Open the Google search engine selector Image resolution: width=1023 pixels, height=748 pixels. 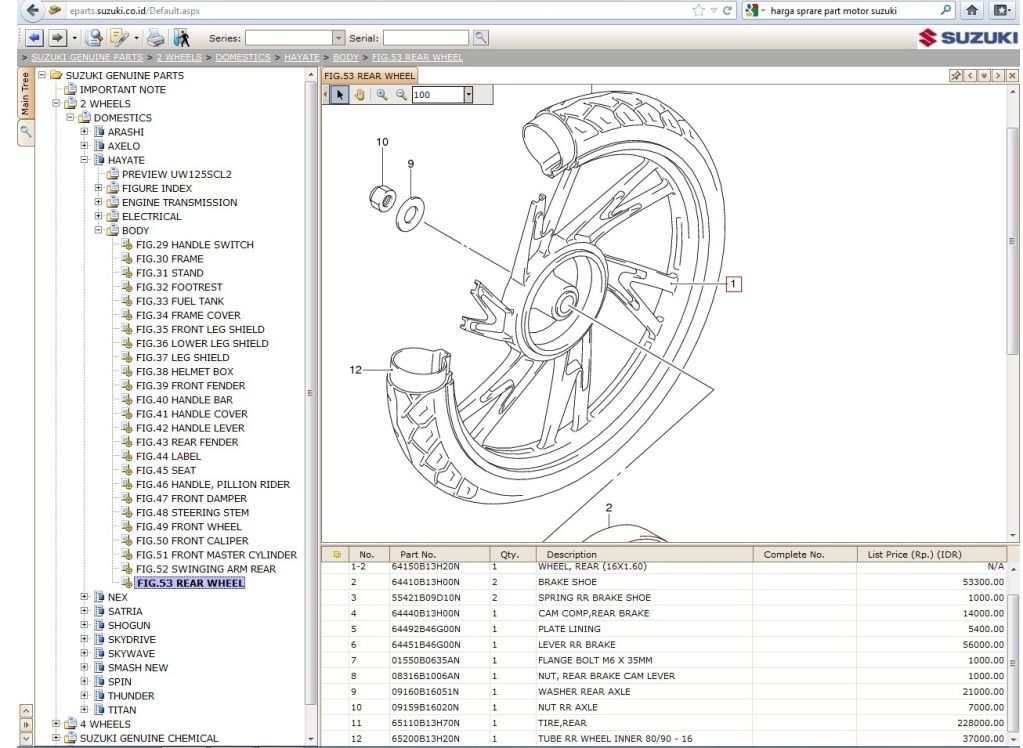pyautogui.click(x=755, y=10)
